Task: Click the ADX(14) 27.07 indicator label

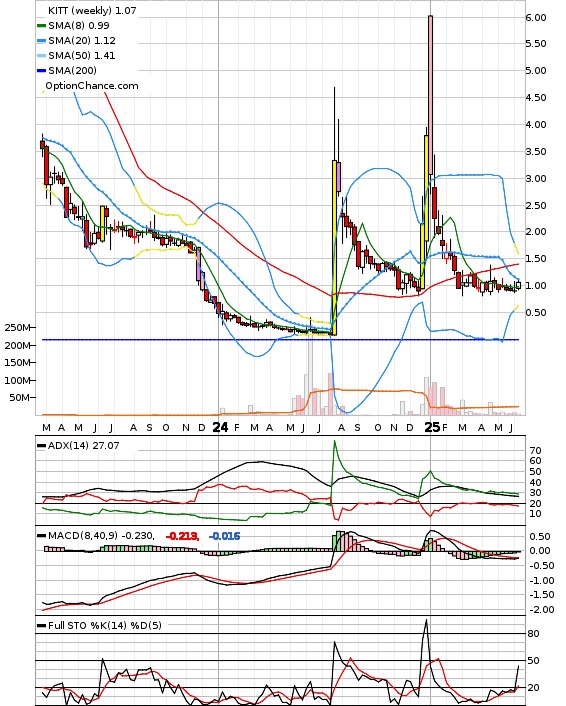Action: click(x=83, y=446)
